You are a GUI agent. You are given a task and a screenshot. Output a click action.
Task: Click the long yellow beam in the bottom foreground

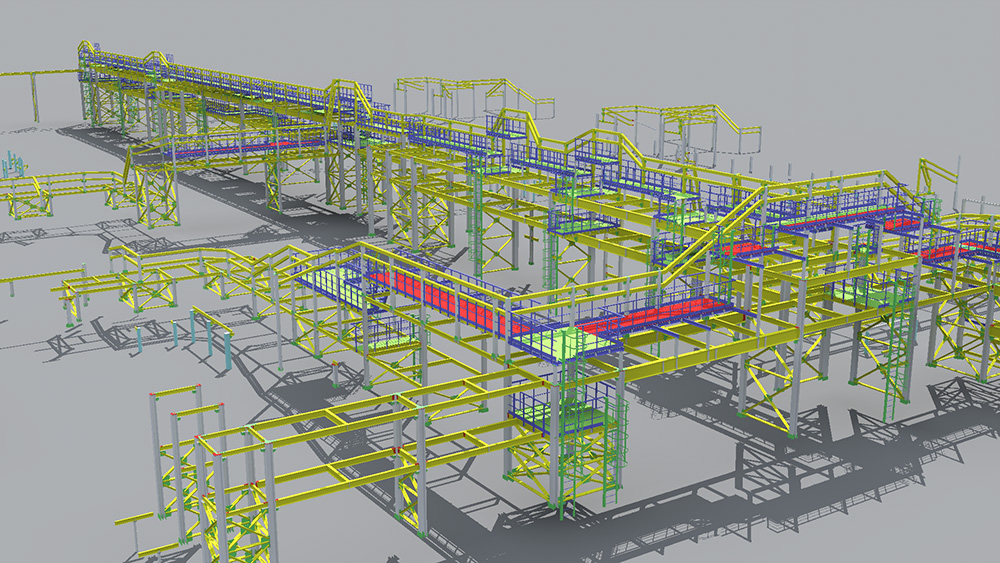pos(330,470)
